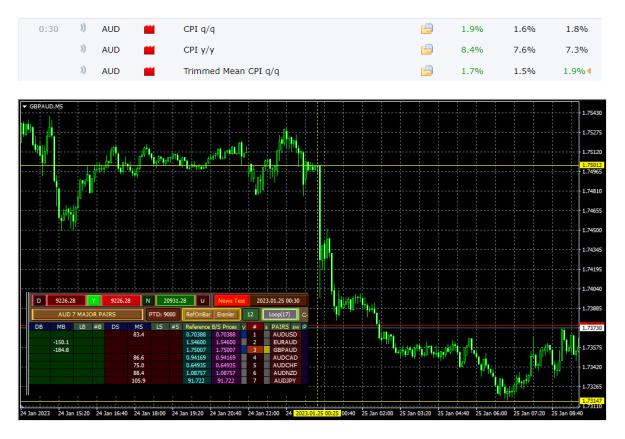
Task: Click the bottom yellow 1.73147 price label
Action: [592, 401]
